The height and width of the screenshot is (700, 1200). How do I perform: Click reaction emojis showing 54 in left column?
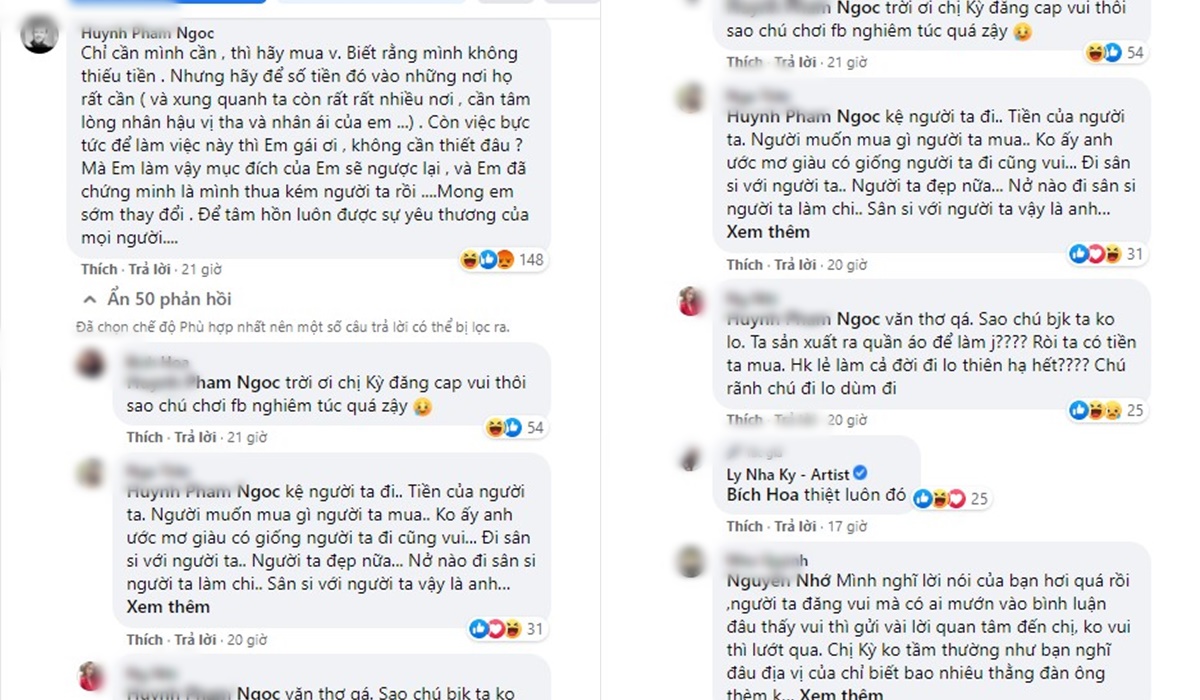[501, 428]
